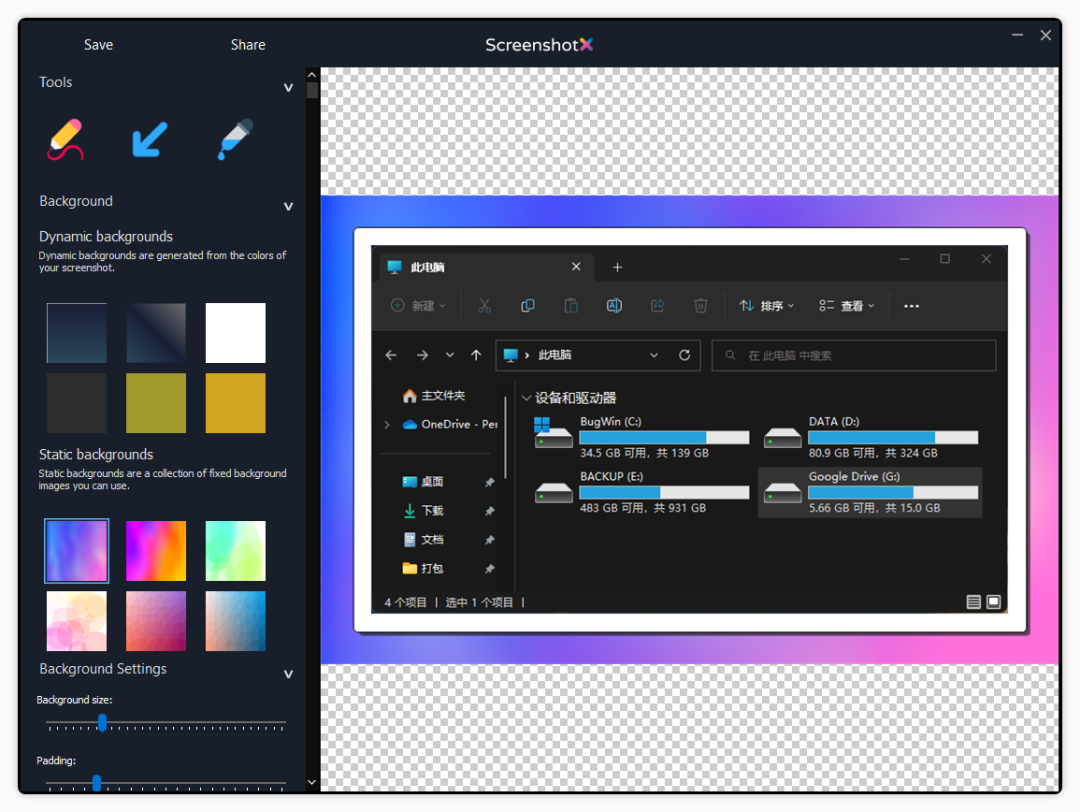Expand the OneDrive tree node
The image size is (1080, 812).
[387, 425]
